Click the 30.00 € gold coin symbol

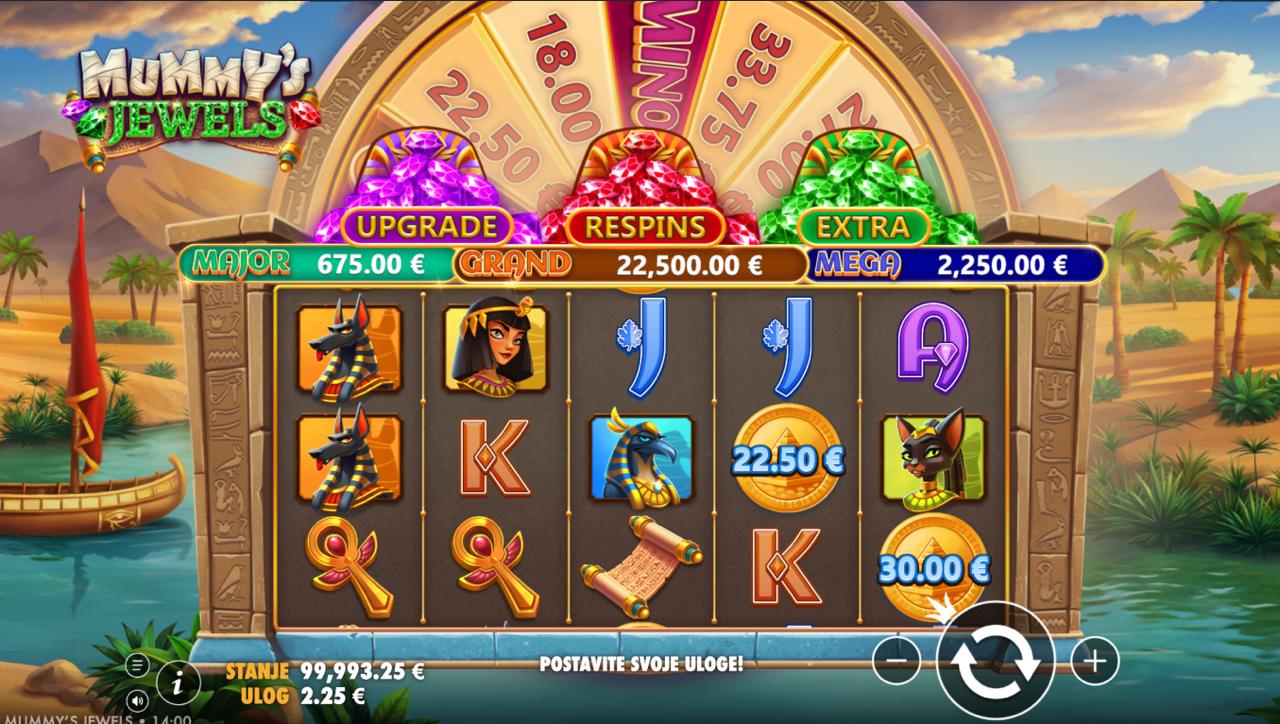935,568
